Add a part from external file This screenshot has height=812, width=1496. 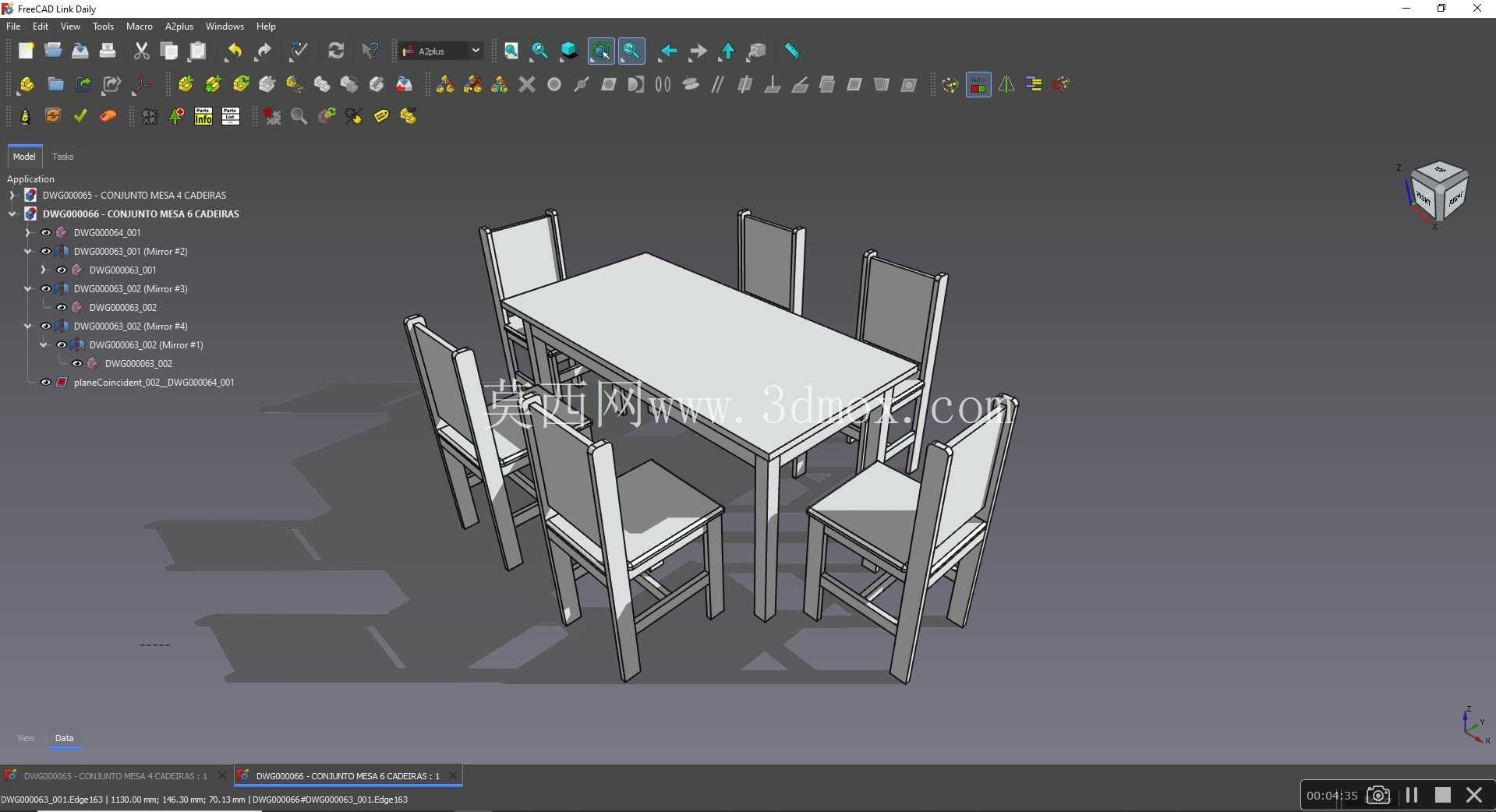(x=186, y=84)
